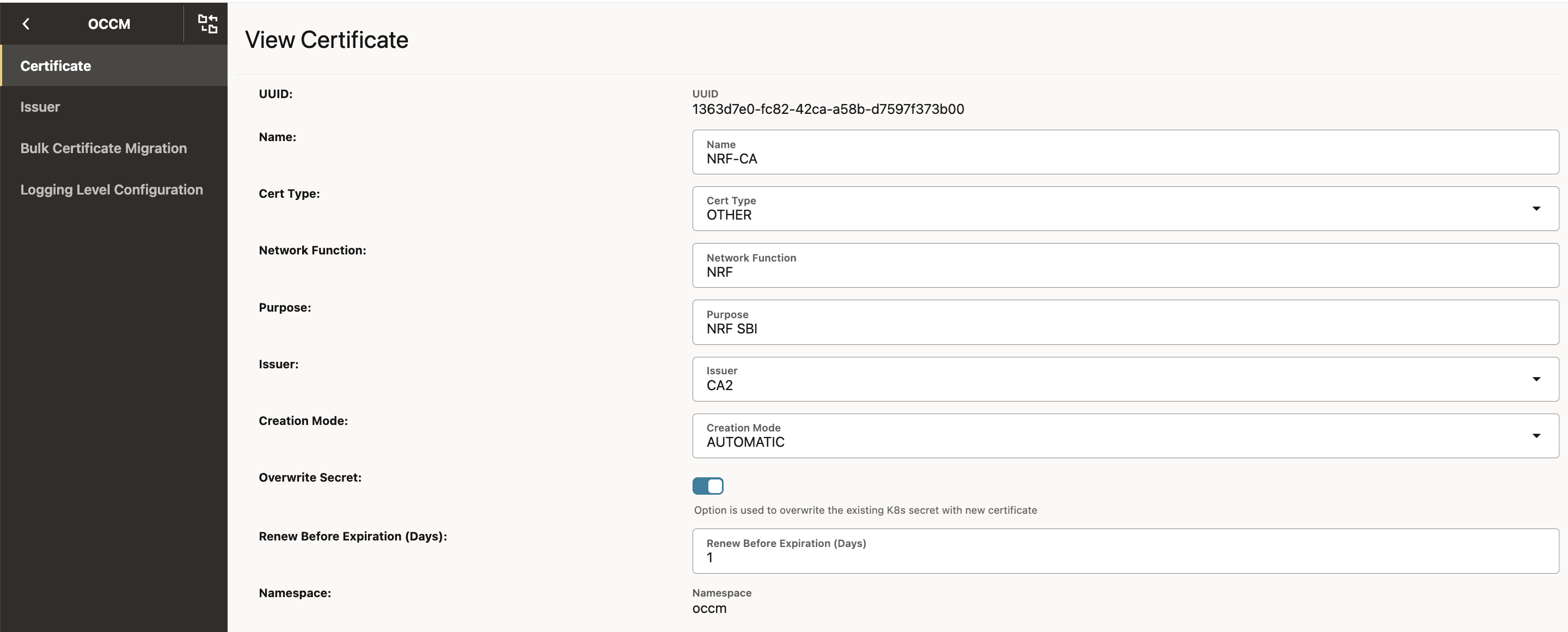Open the Issuer sidebar menu item
The height and width of the screenshot is (632, 1568).
(40, 107)
